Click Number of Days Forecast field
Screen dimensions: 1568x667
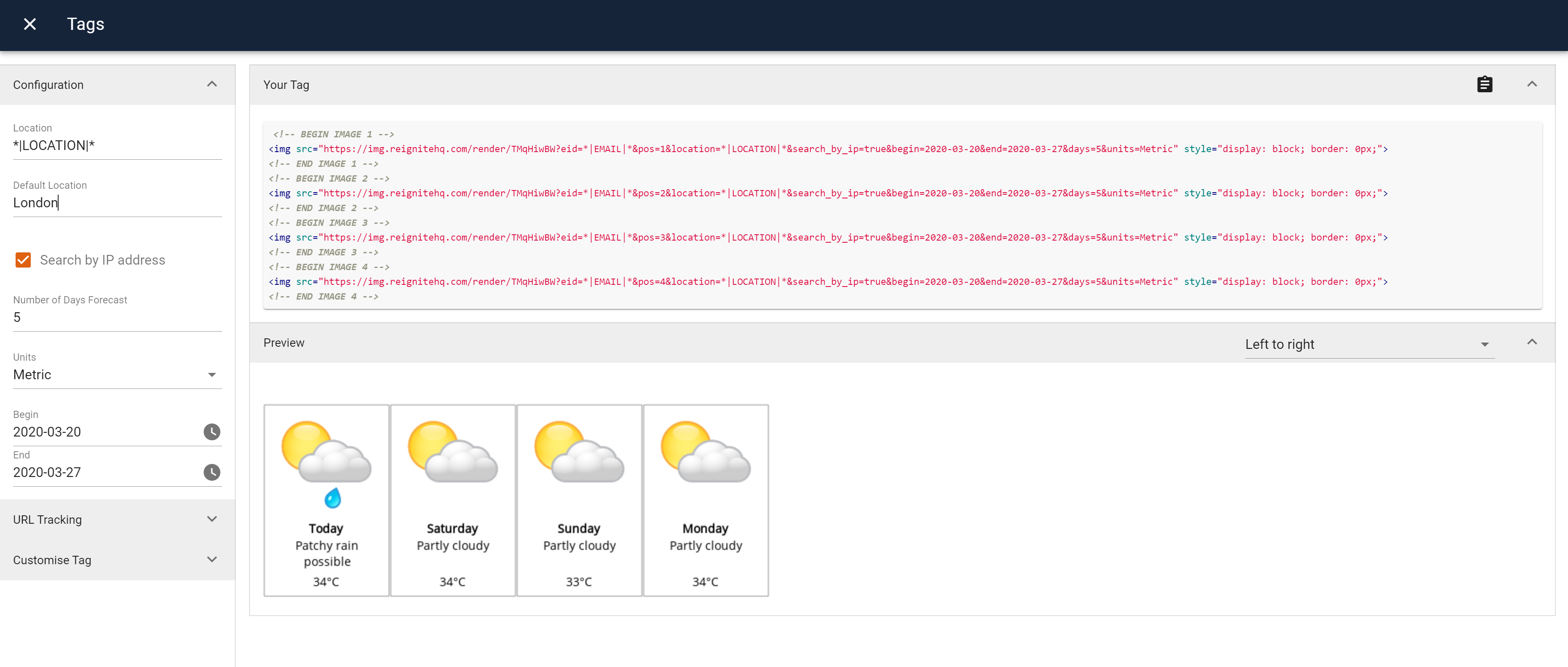(x=117, y=318)
